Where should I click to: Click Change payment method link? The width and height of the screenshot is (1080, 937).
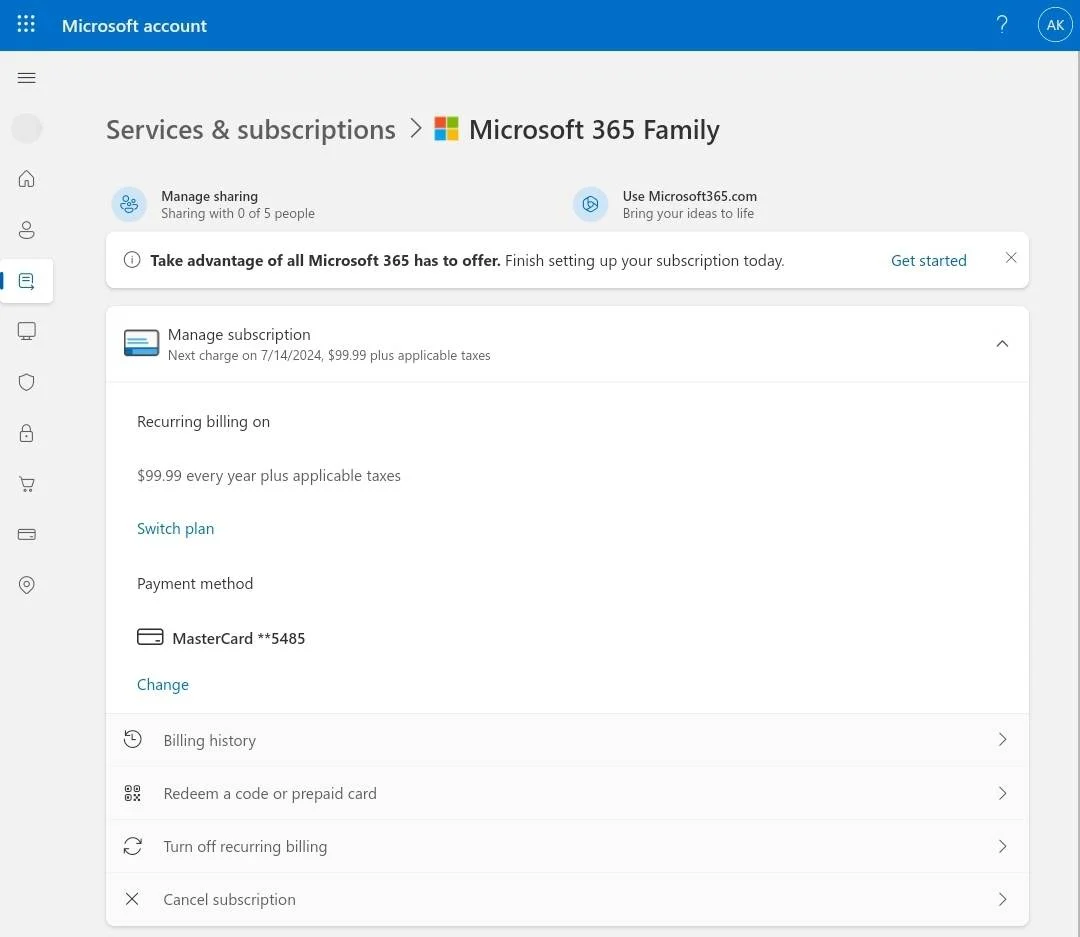[163, 685]
